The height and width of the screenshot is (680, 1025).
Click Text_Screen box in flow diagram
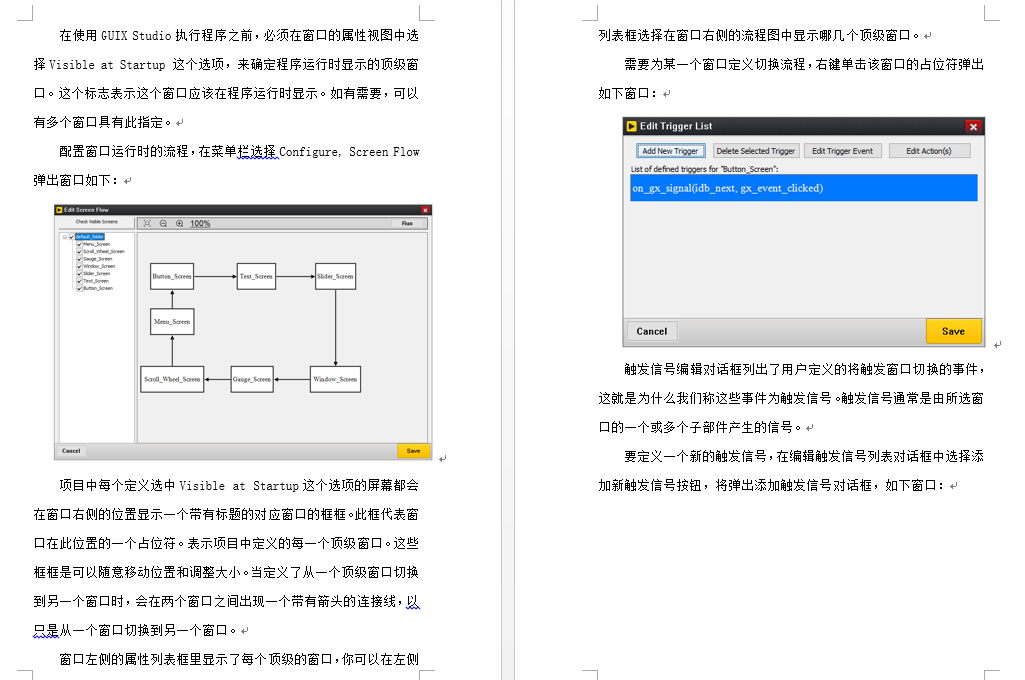256,277
